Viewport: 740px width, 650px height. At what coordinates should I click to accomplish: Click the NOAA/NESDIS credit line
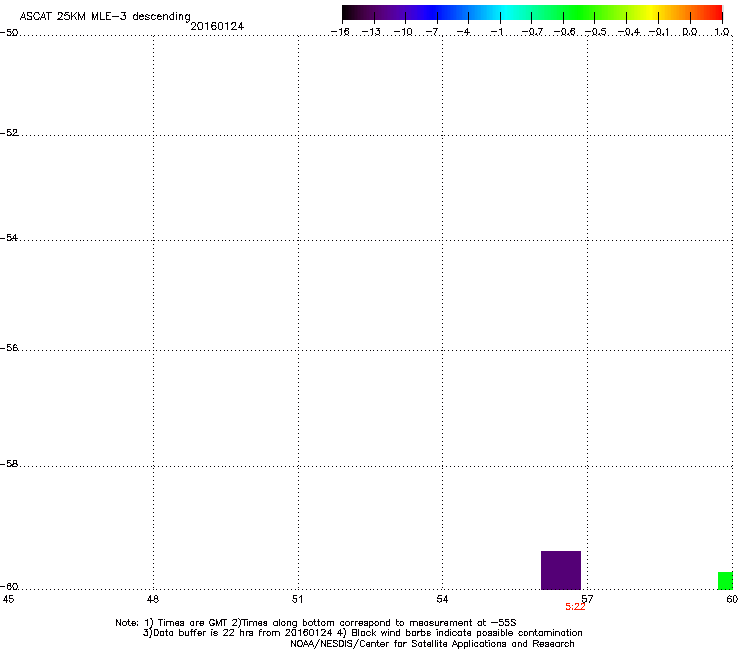[x=432, y=644]
